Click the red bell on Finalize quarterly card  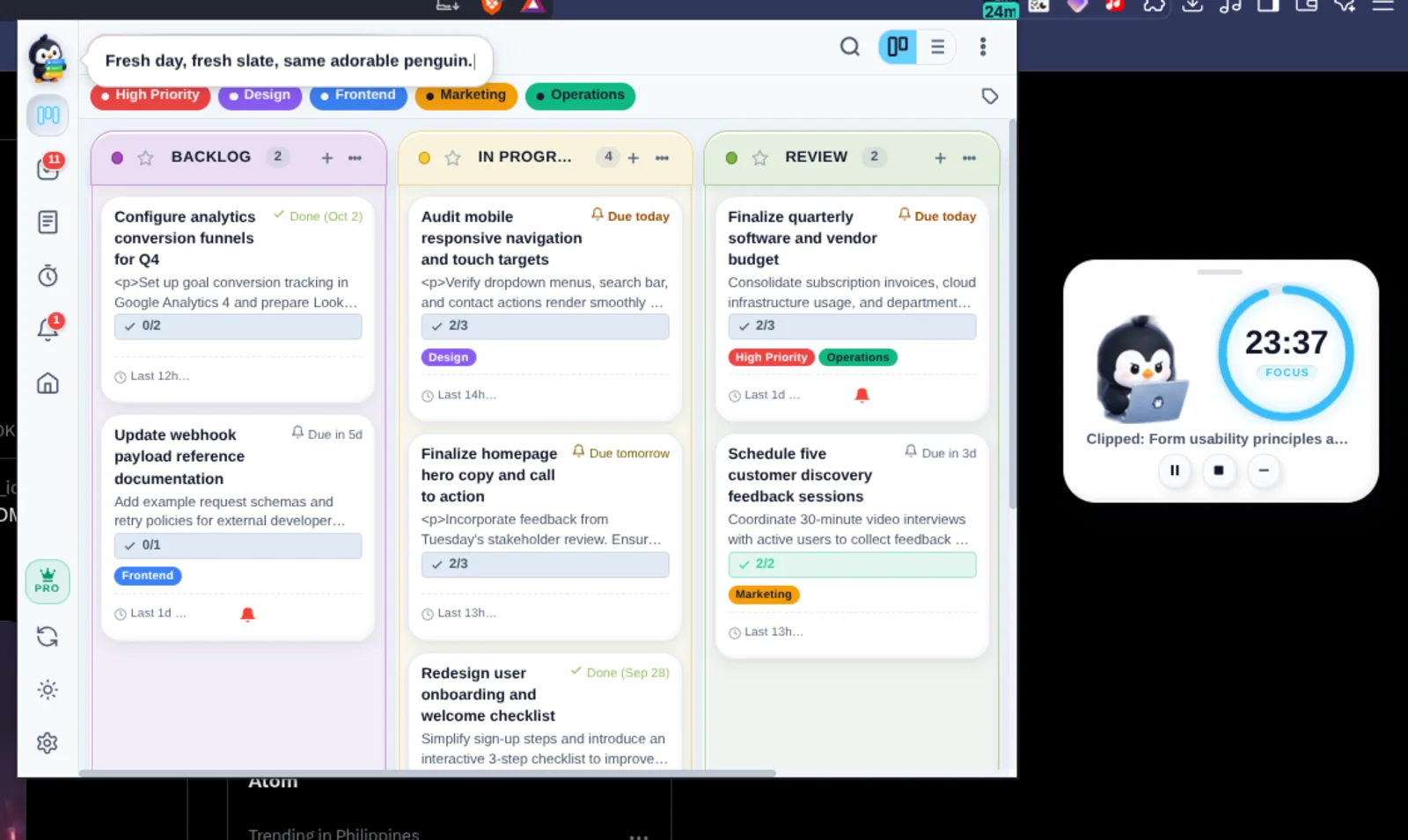pos(862,395)
